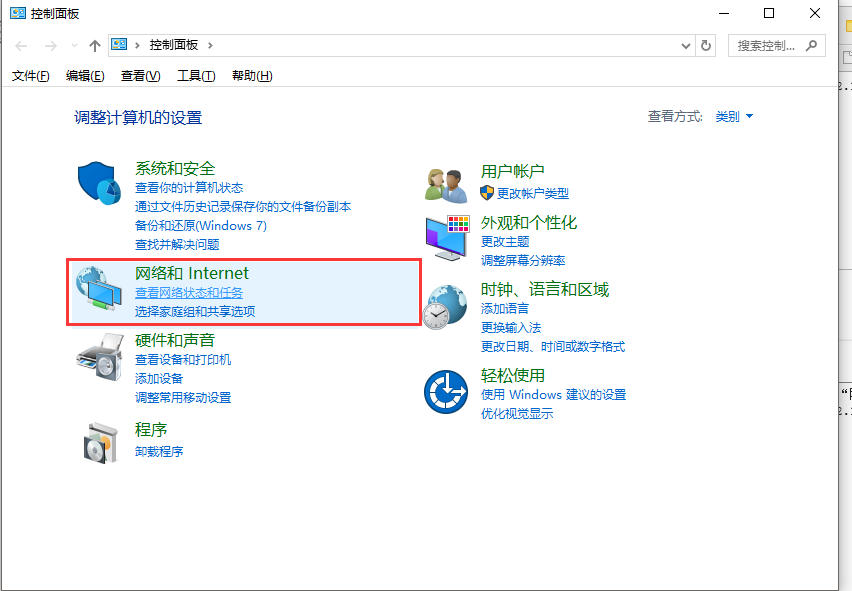Open the 网络和 Internet heading

pyautogui.click(x=192, y=273)
